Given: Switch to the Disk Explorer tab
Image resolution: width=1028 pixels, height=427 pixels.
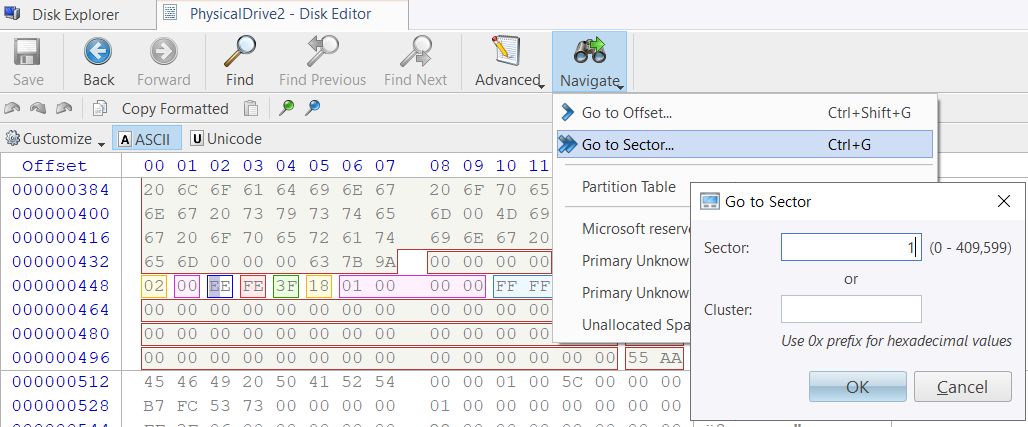Looking at the screenshot, I should click(73, 15).
